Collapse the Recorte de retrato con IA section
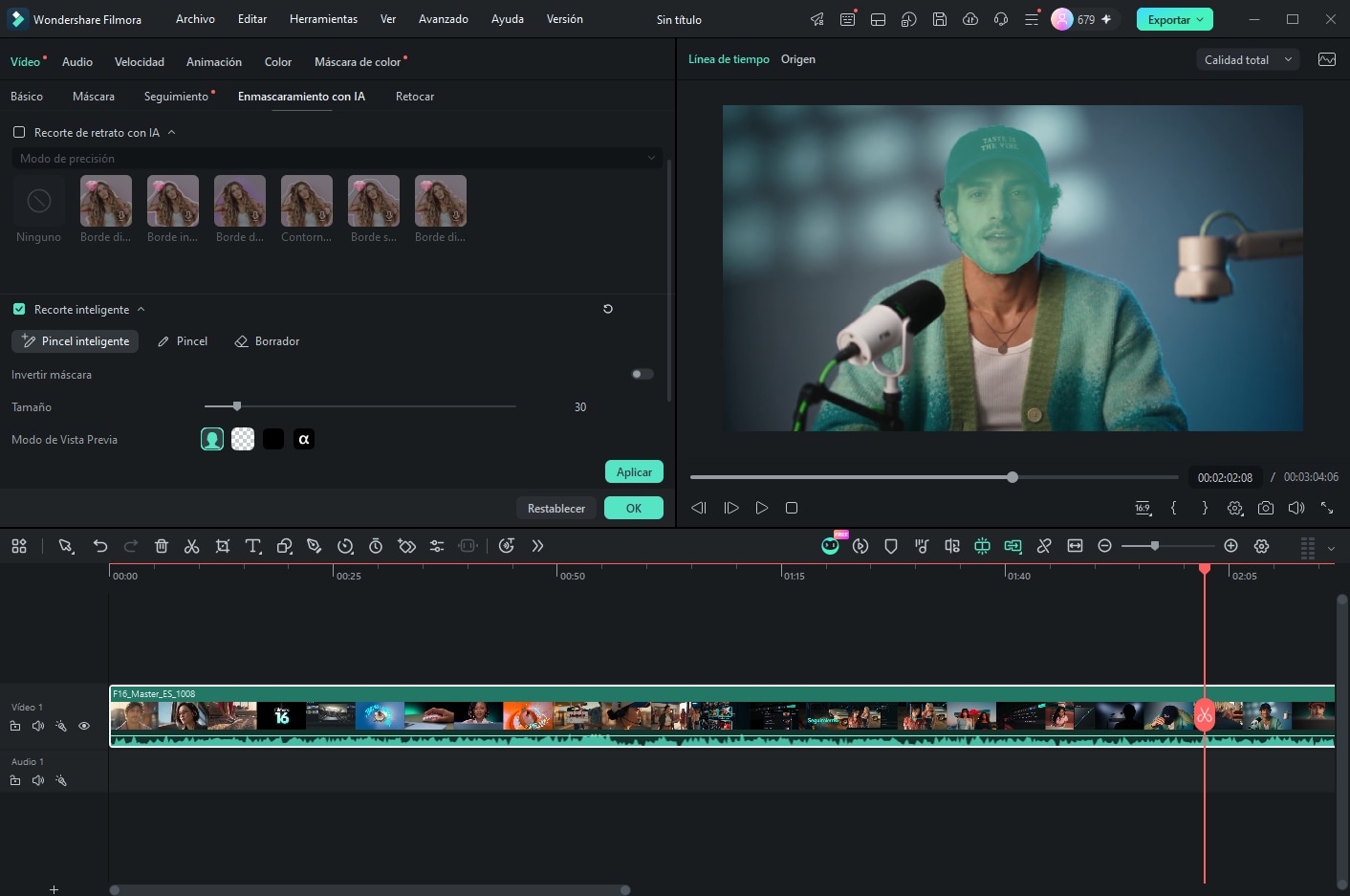This screenshot has height=896, width=1350. (172, 132)
